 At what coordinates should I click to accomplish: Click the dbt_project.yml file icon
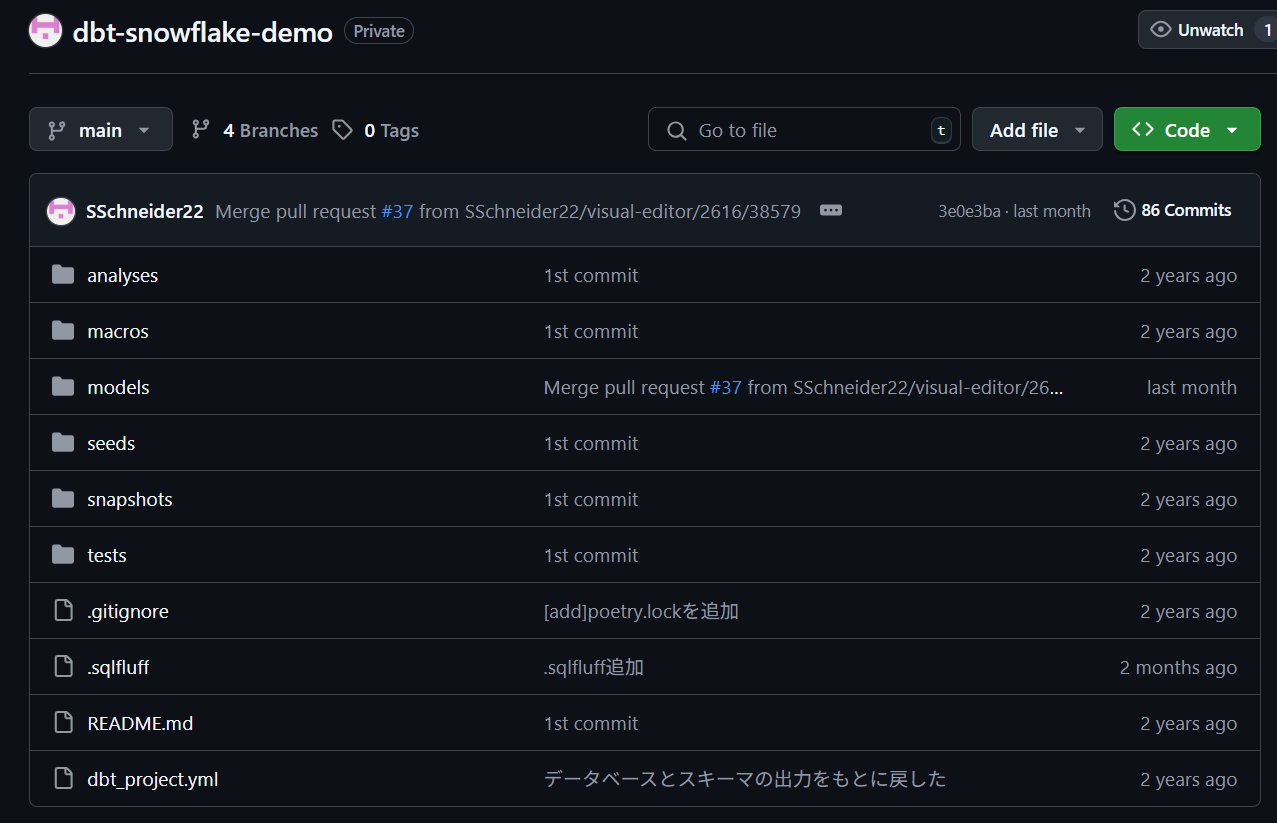(63, 778)
